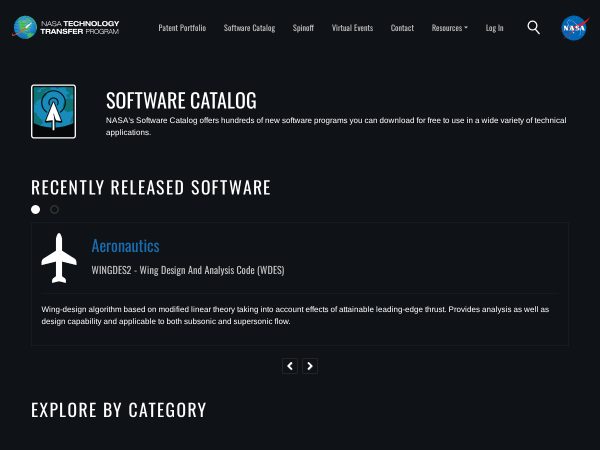Open WINGDES2 Wing Design And Analysis Code
The height and width of the screenshot is (450, 600).
(x=188, y=270)
